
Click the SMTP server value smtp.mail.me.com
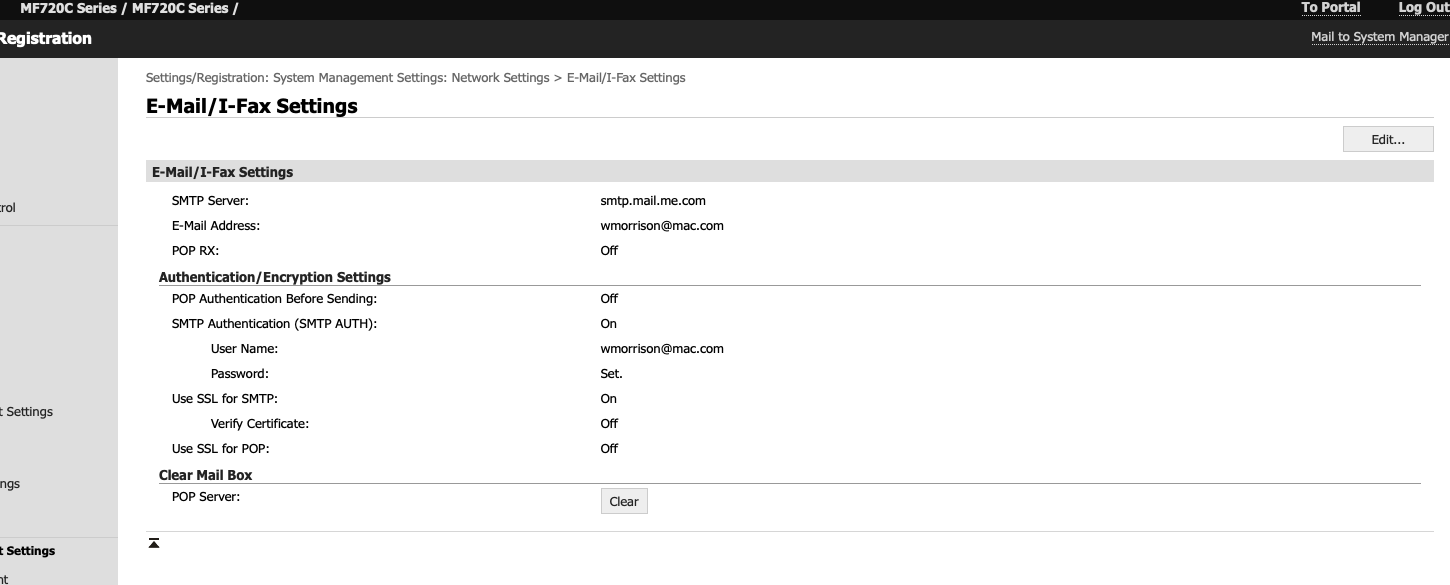click(x=652, y=201)
